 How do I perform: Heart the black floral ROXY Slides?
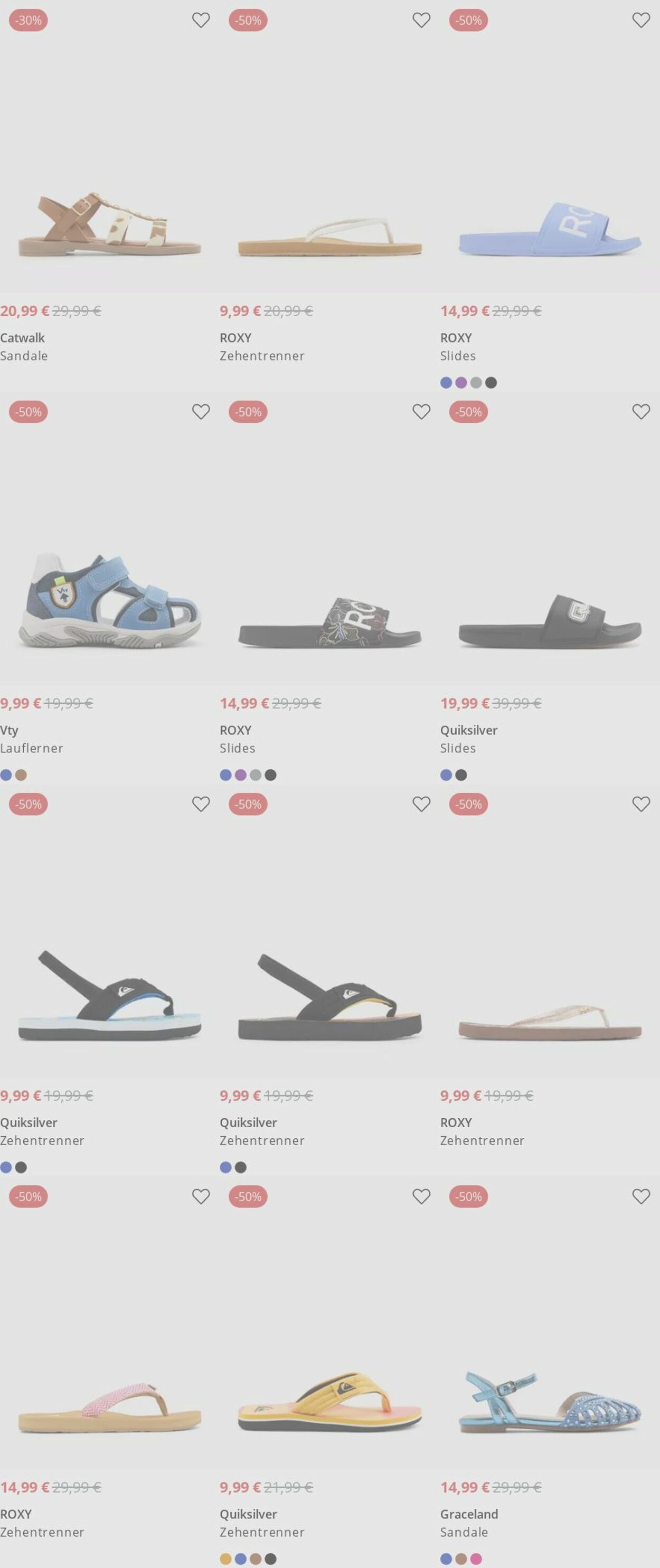pos(421,411)
